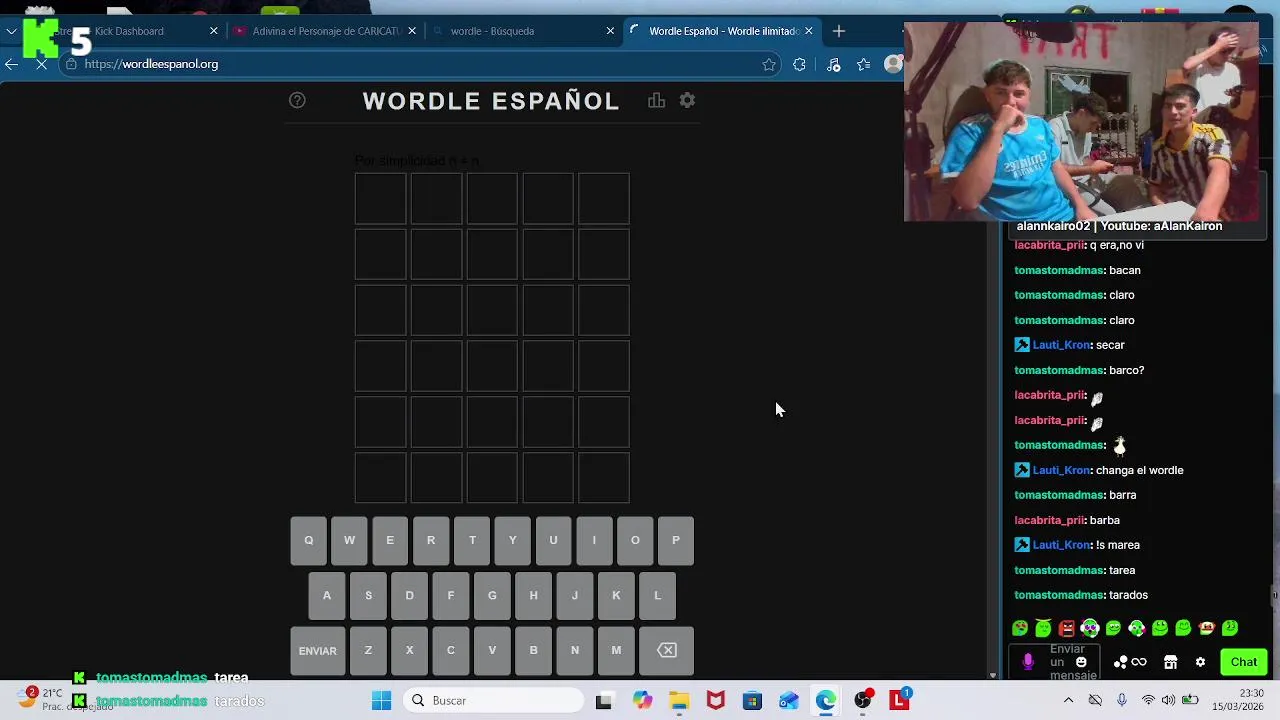Viewport: 1280px width, 720px height.
Task: Tap the R key on Wordle keyboard
Action: point(431,540)
